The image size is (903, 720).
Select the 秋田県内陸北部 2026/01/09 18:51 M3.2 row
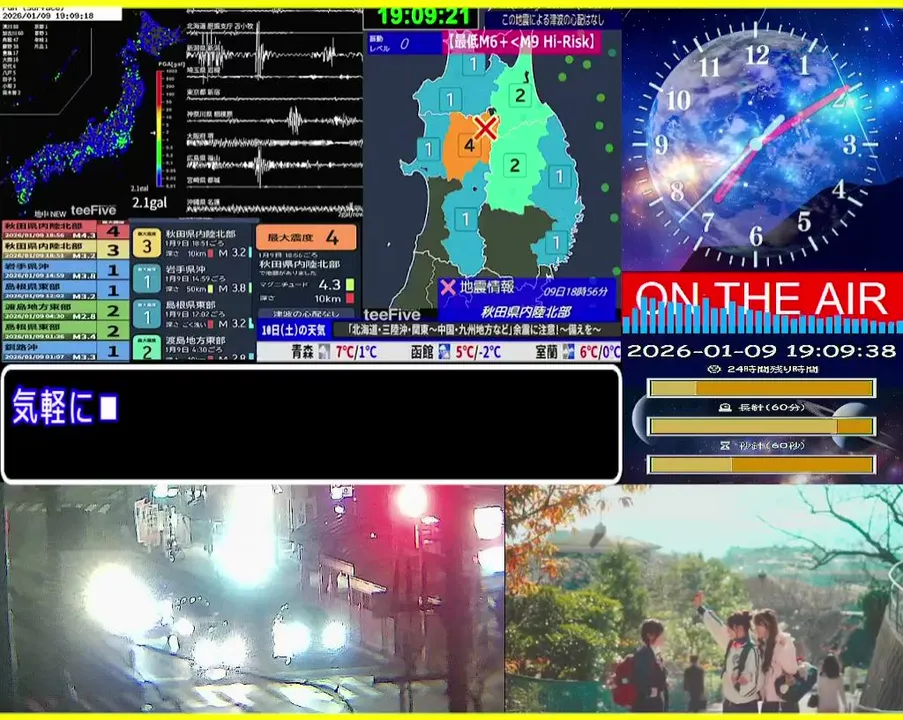tap(65, 249)
